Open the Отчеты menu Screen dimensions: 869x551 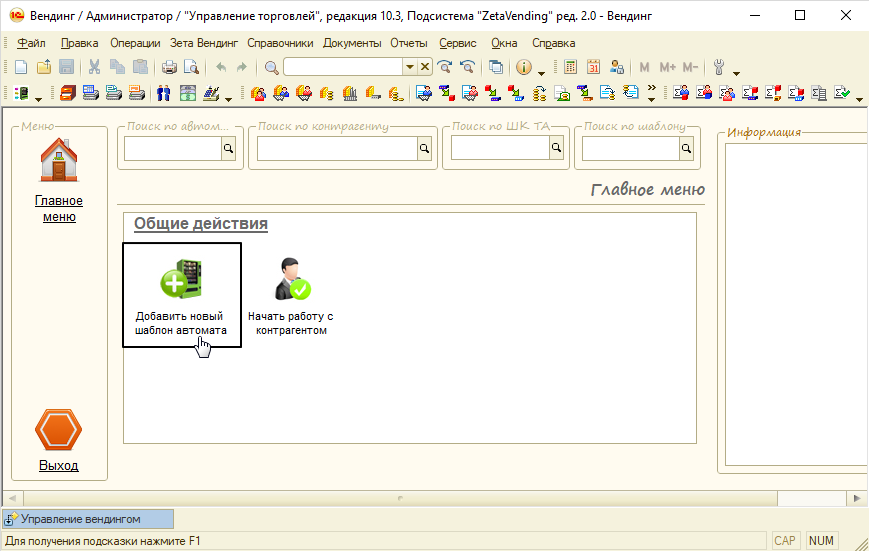pos(409,43)
